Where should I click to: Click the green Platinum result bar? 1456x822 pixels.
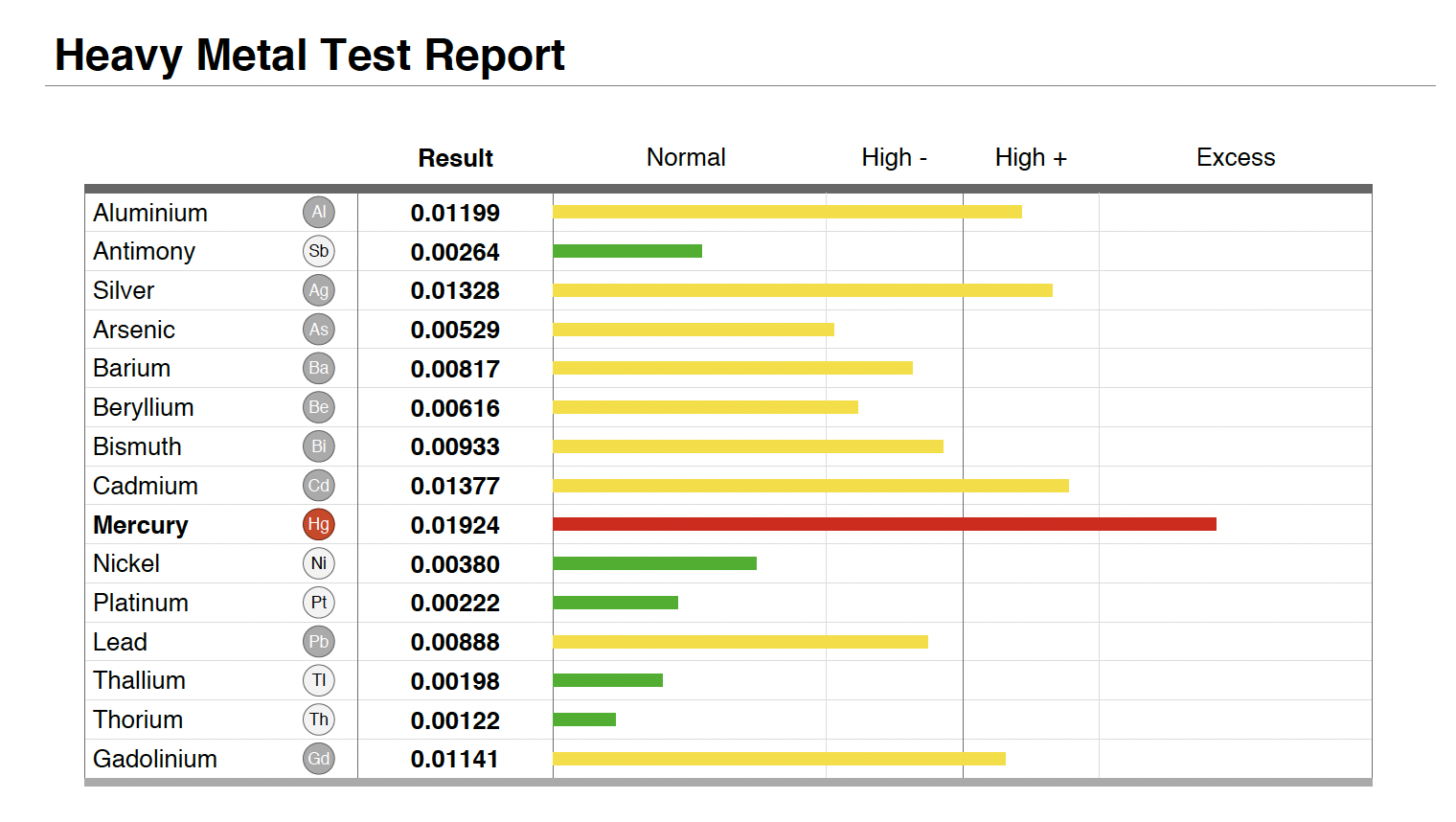point(616,603)
